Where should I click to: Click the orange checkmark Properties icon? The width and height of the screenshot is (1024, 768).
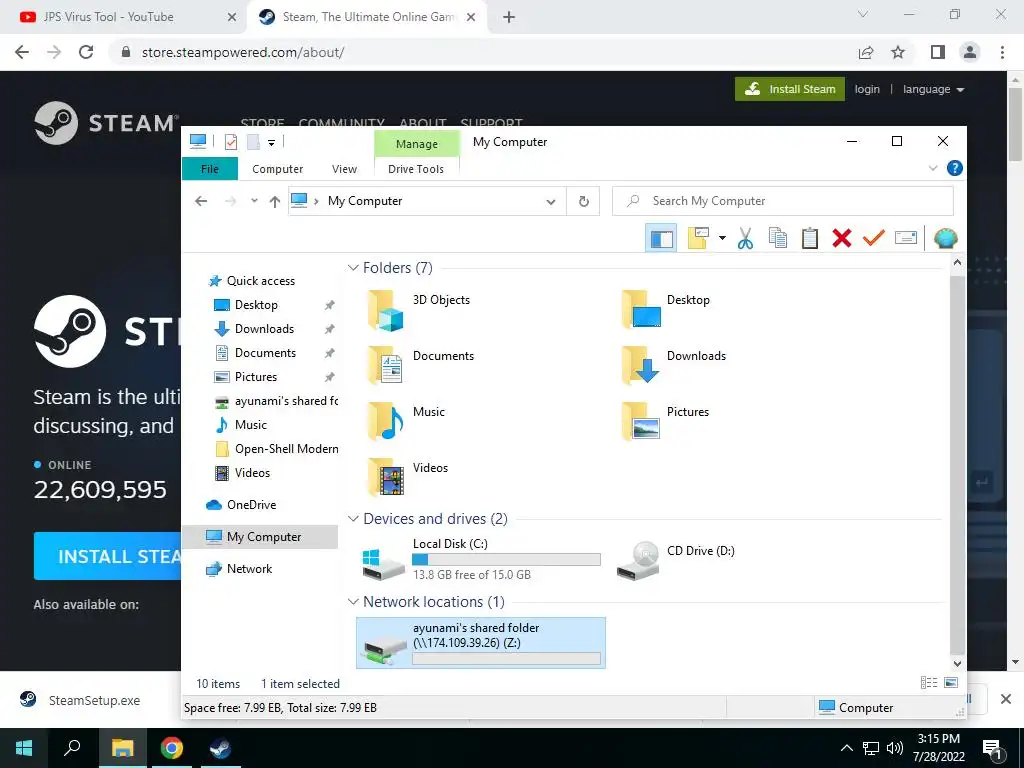(874, 238)
